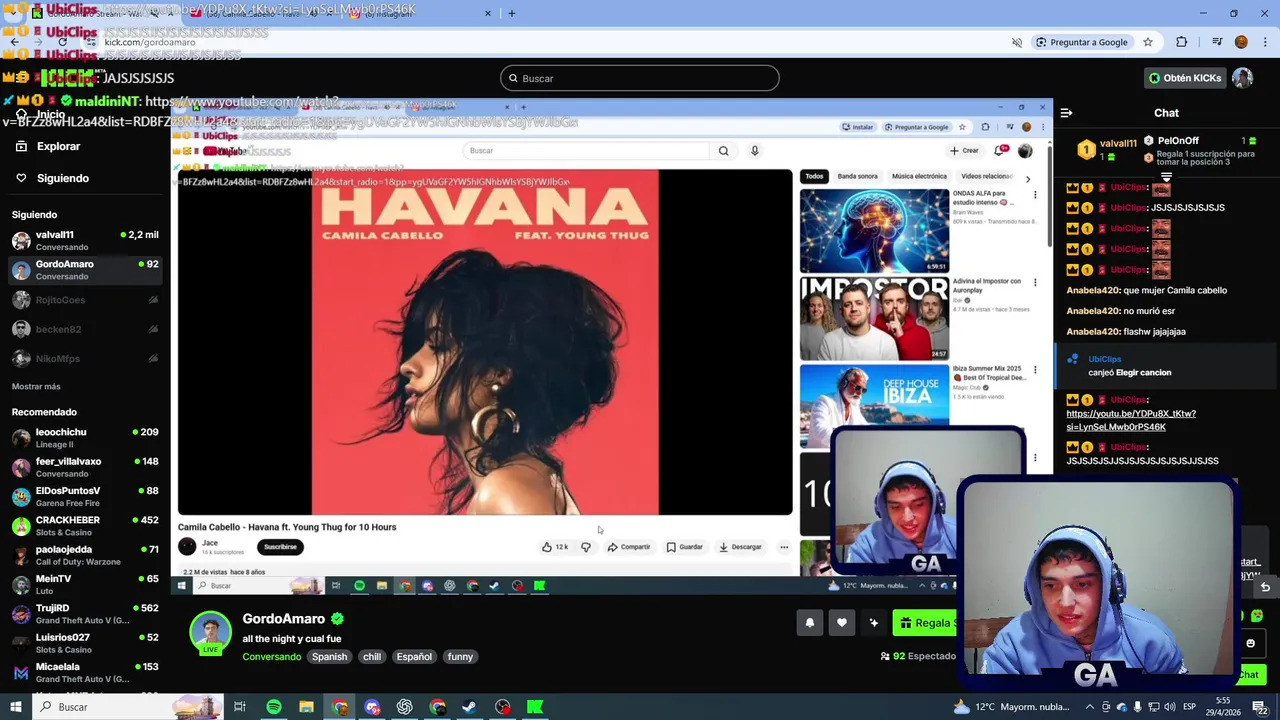1280x720 pixels.
Task: Click Compartir under the YouTube video
Action: (x=629, y=547)
